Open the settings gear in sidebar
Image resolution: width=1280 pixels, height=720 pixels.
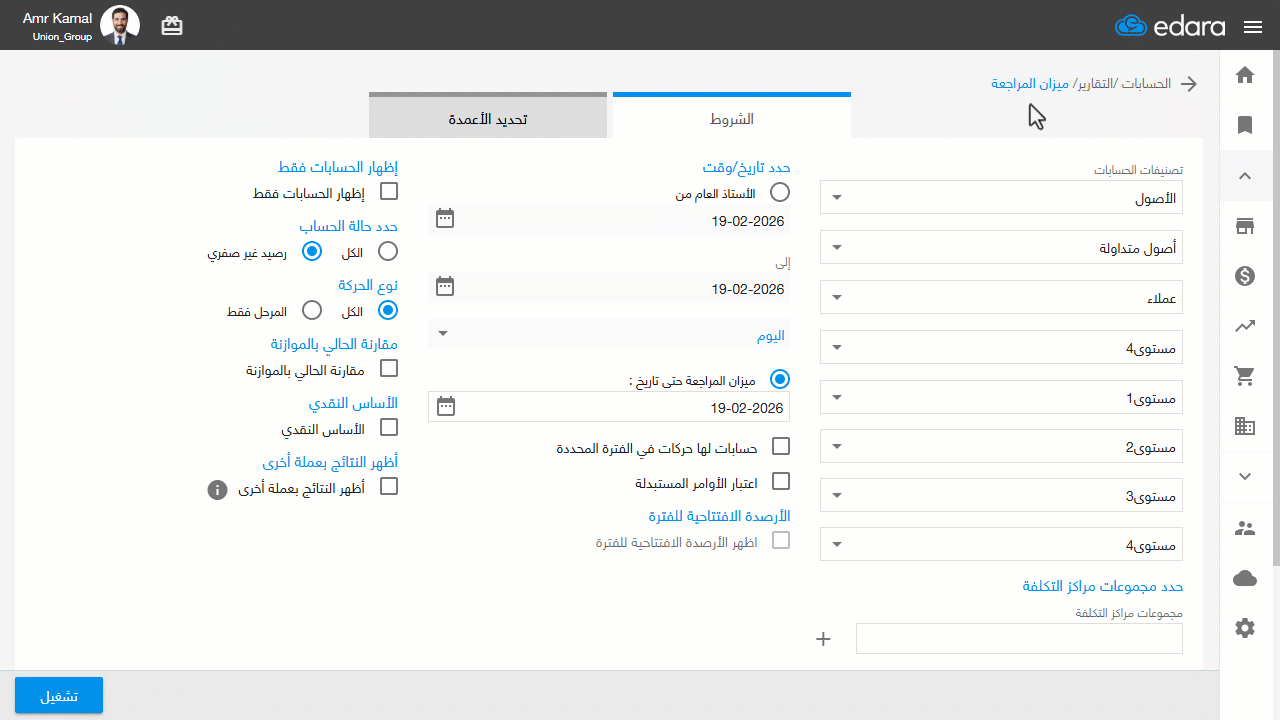tap(1245, 628)
